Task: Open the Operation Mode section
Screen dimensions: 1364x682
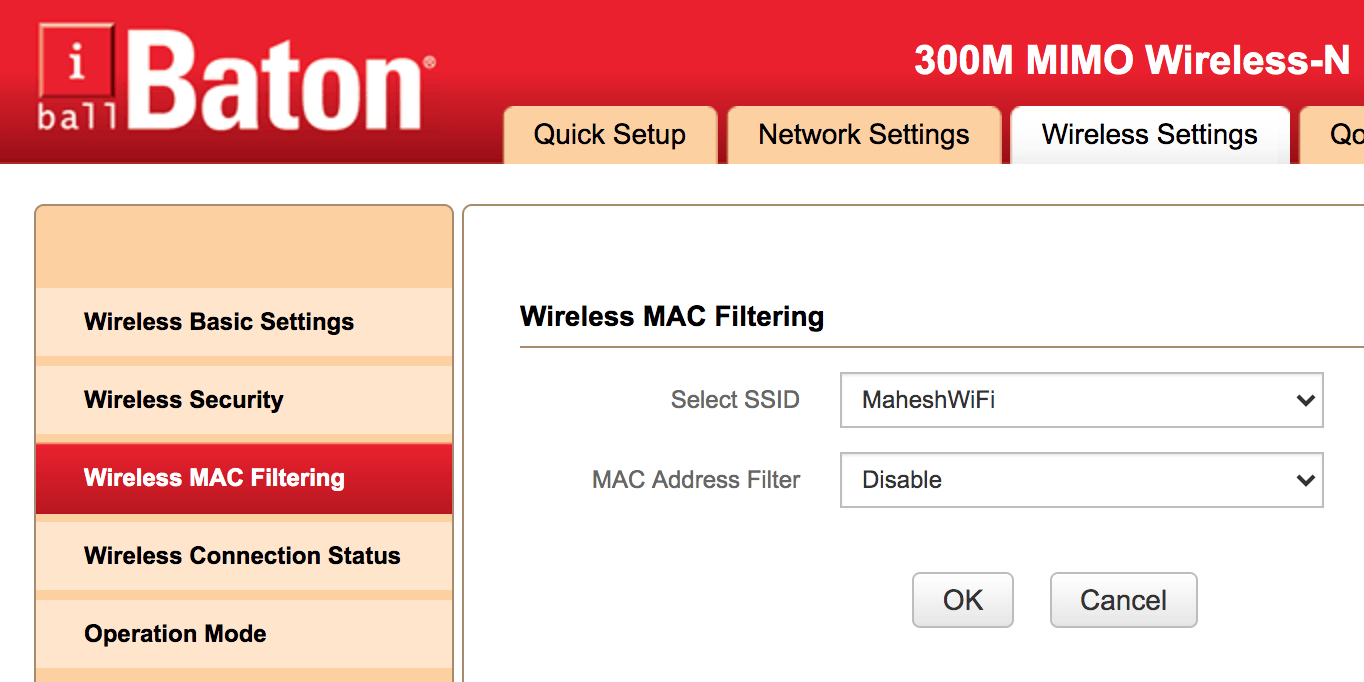Action: pyautogui.click(x=175, y=634)
